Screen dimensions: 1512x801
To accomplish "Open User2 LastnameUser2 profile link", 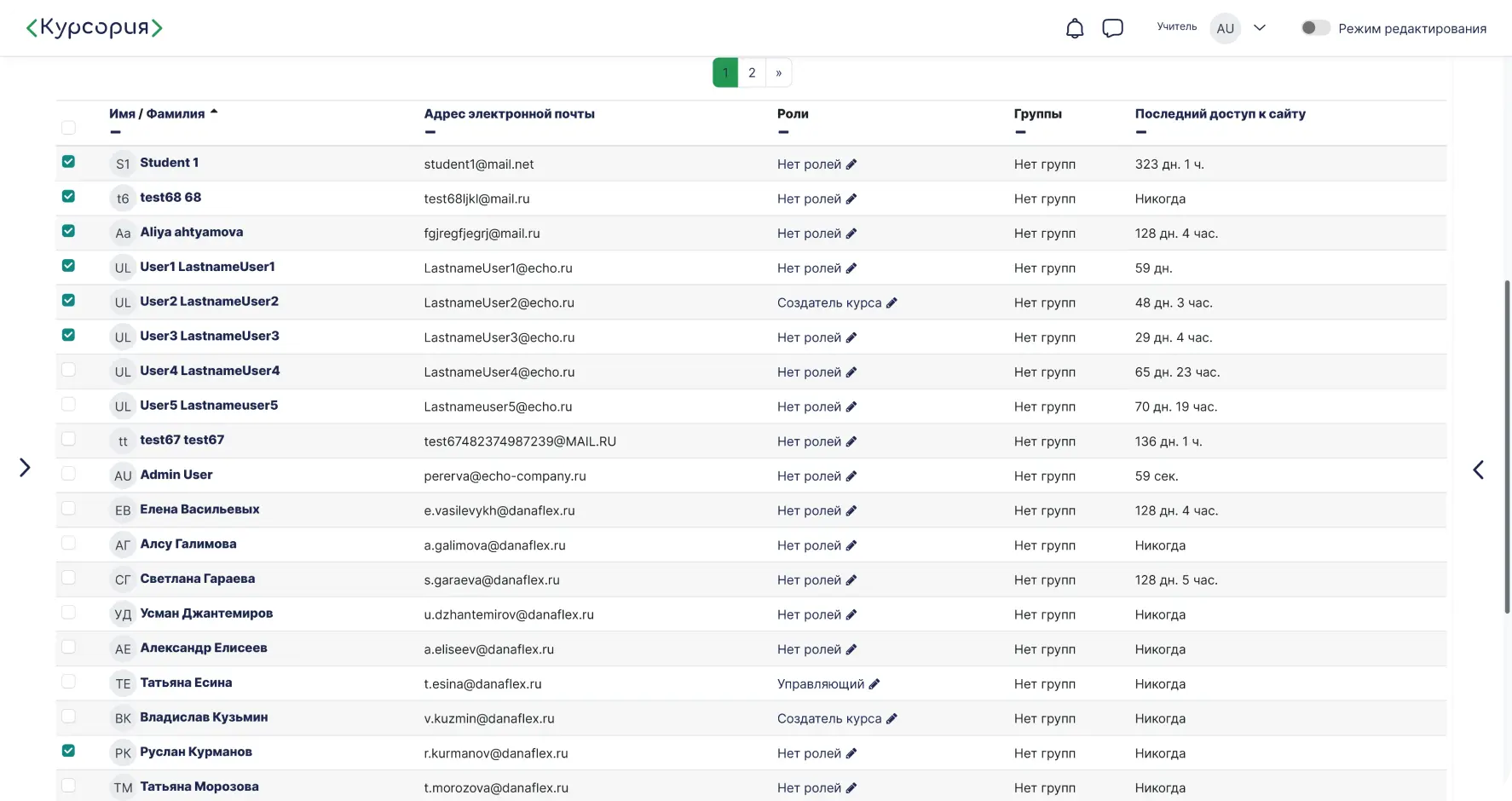I will click(209, 302).
